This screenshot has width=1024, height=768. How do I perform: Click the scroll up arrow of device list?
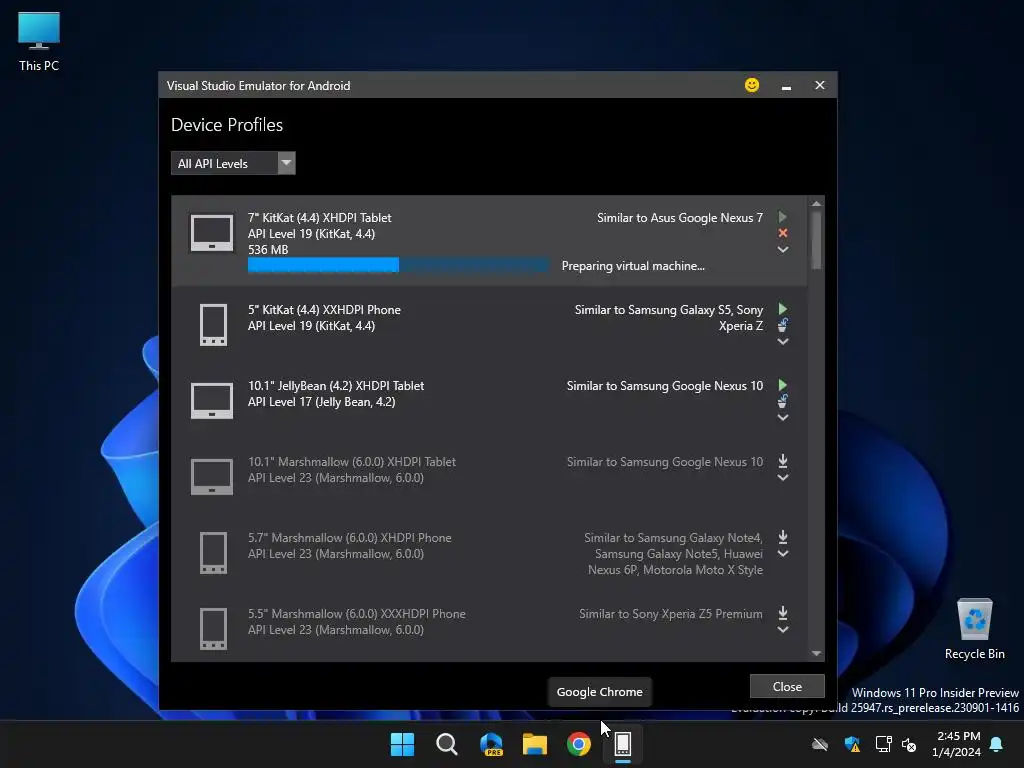(816, 204)
